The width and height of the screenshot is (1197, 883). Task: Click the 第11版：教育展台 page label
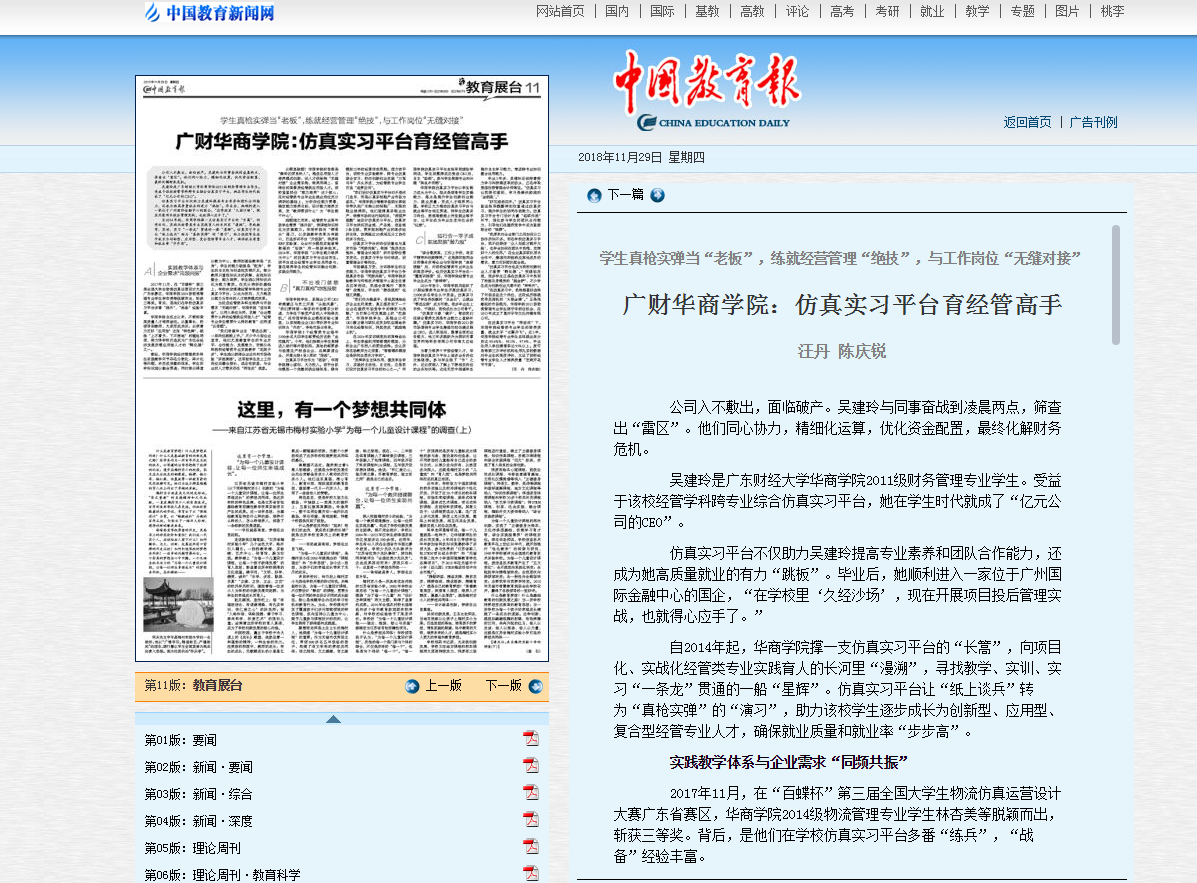pos(193,685)
